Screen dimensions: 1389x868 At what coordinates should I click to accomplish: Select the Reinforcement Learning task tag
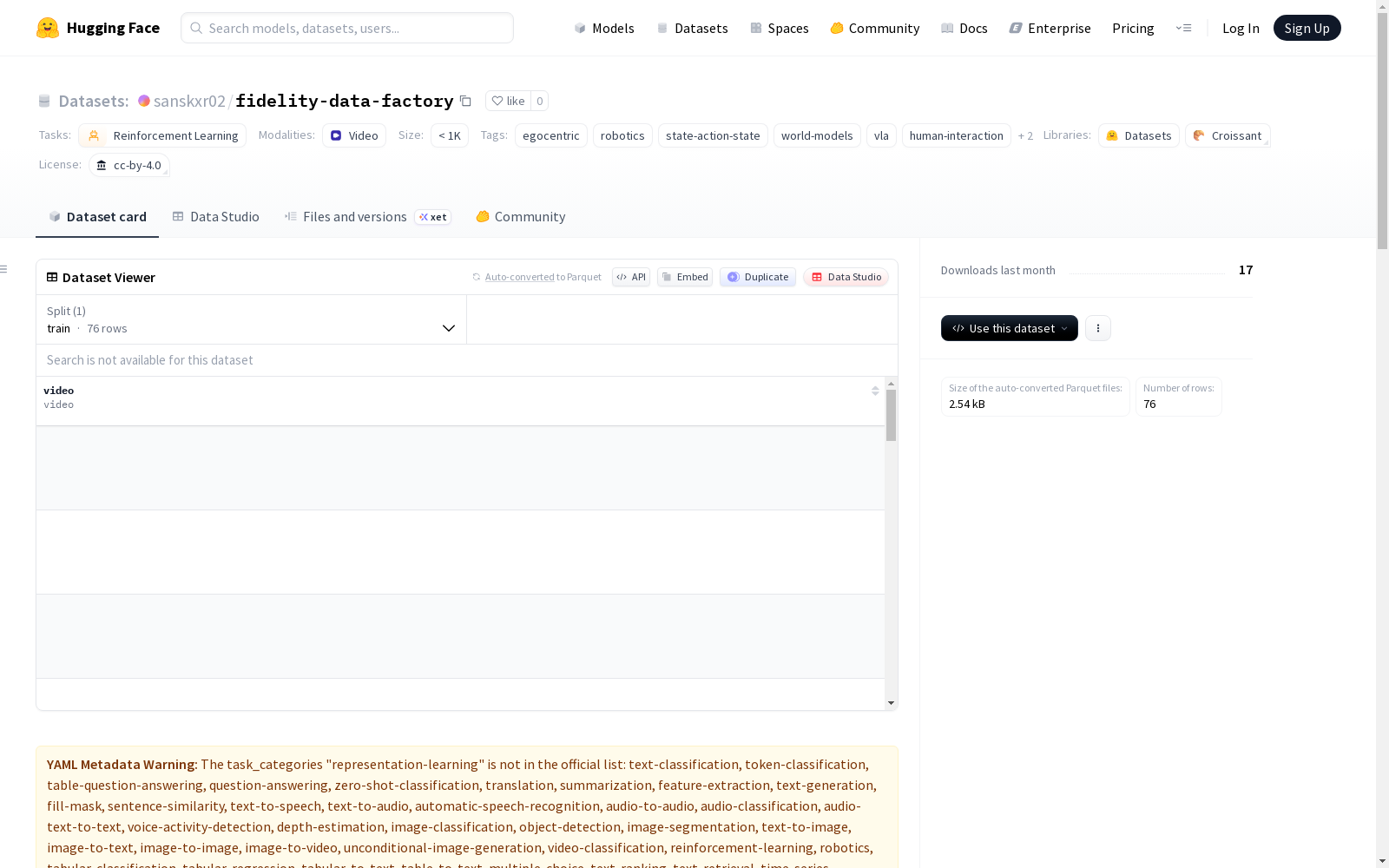coord(162,135)
